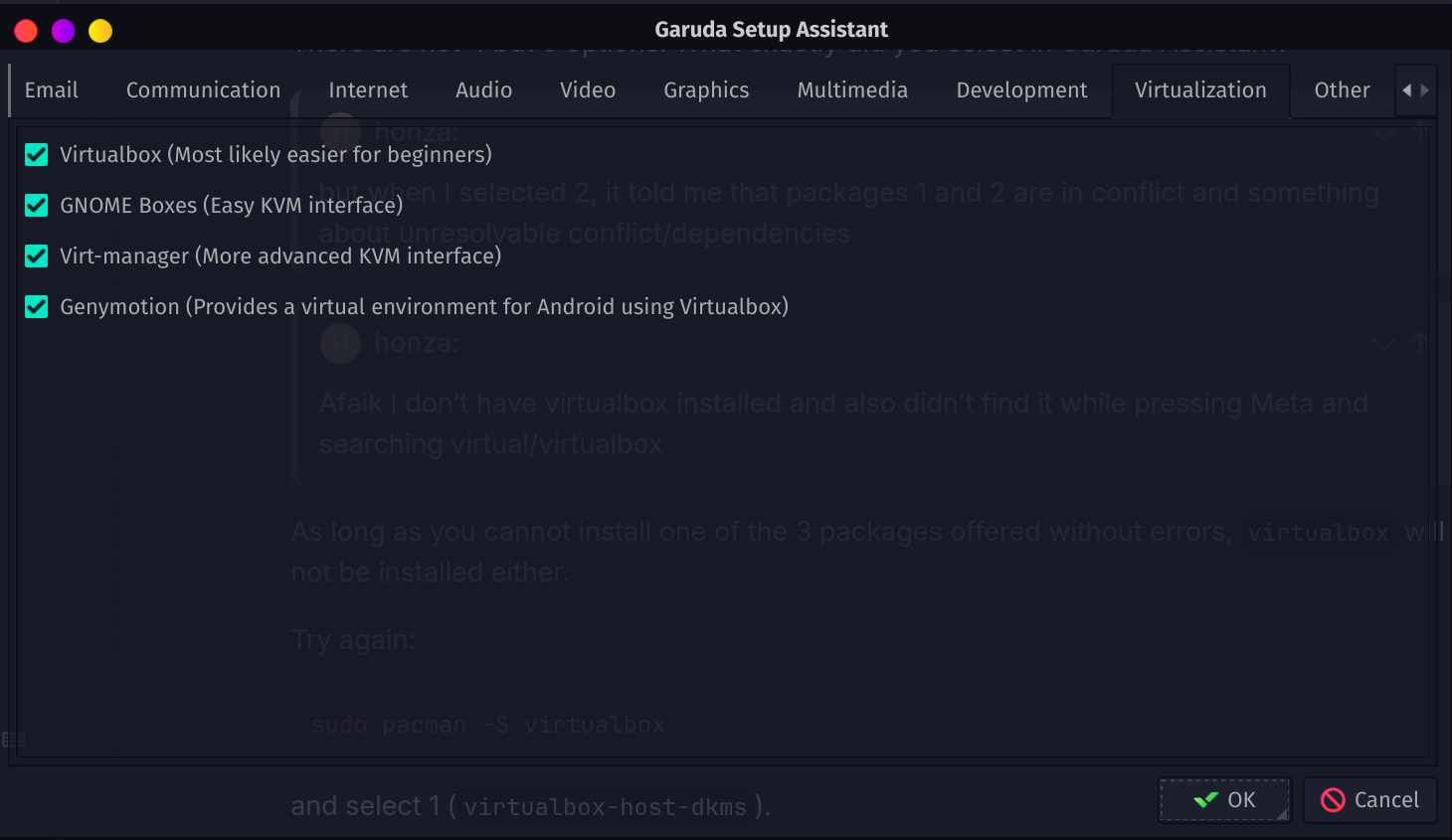This screenshot has height=840, width=1452.
Task: Switch to the Graphics tab
Action: [x=706, y=90]
